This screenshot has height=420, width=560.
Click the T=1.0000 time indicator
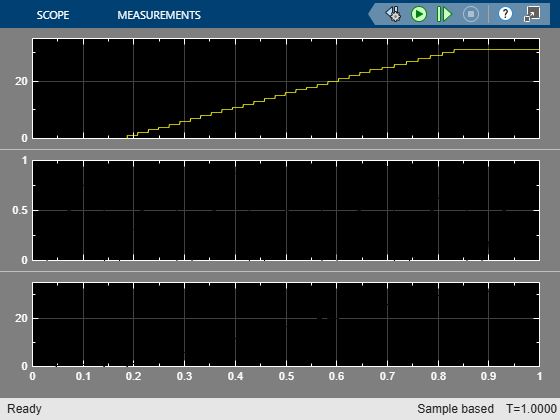point(531,409)
